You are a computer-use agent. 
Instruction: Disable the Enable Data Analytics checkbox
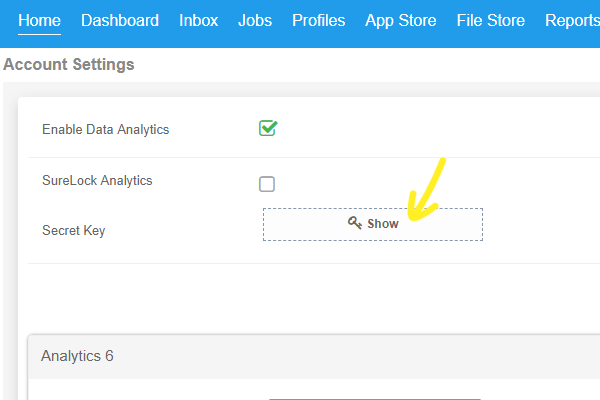(268, 128)
